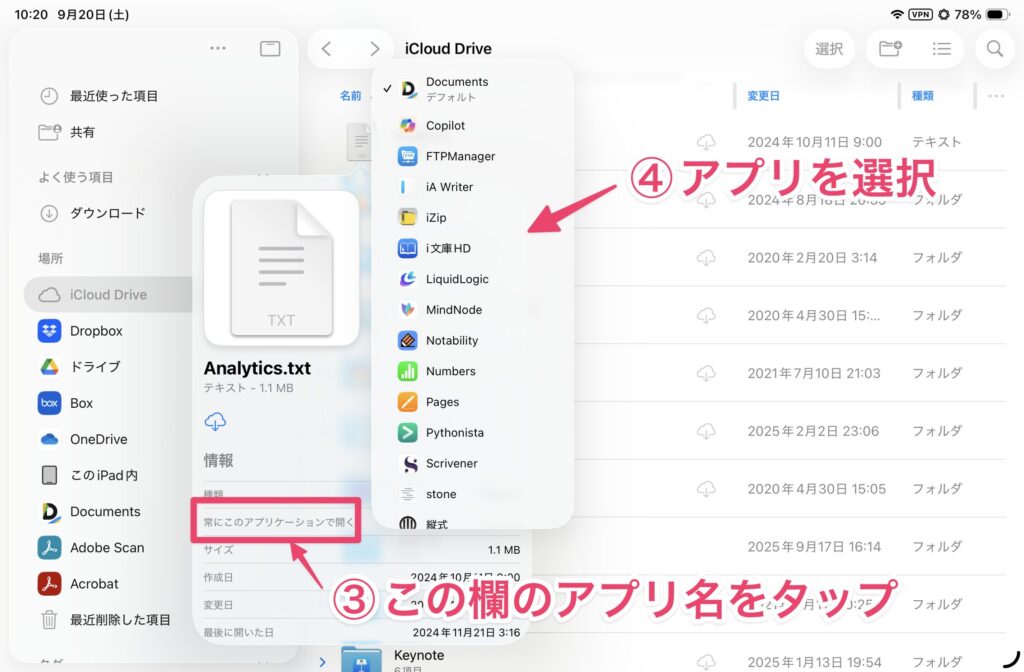Sort by the 変更日 column header
Image resolution: width=1024 pixels, height=672 pixels.
(763, 95)
